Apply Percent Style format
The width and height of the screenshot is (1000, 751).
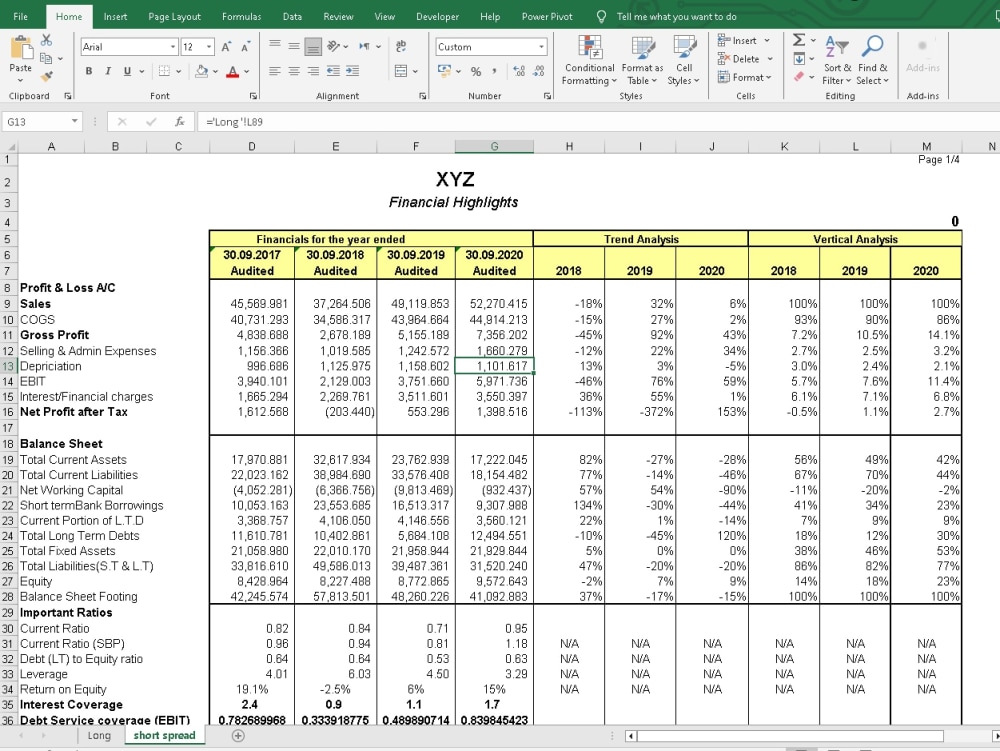point(476,71)
